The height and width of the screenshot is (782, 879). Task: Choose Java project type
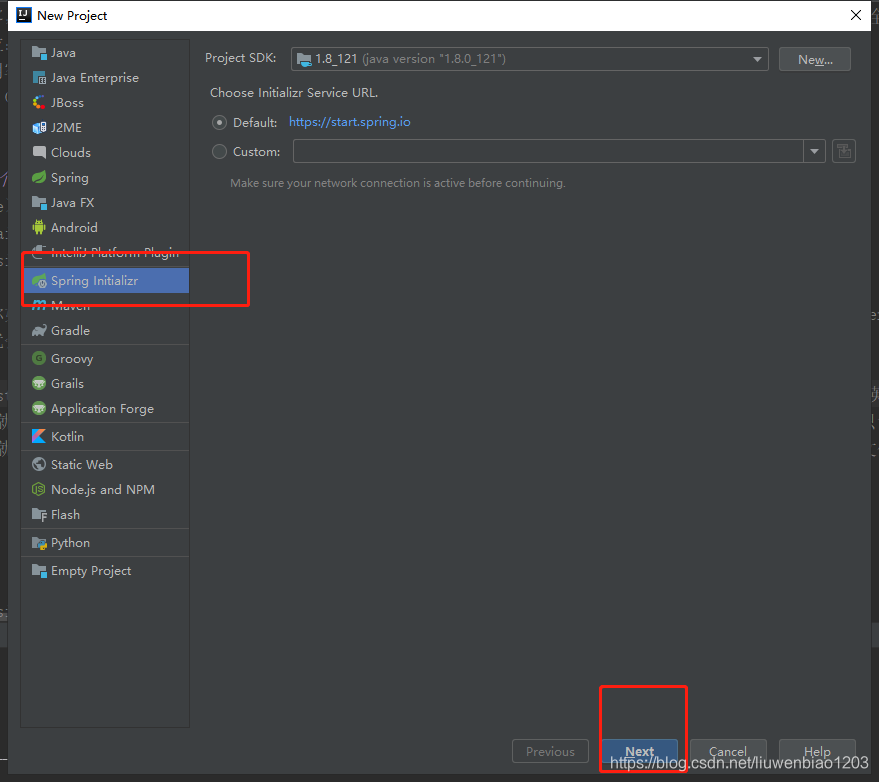[x=105, y=53]
